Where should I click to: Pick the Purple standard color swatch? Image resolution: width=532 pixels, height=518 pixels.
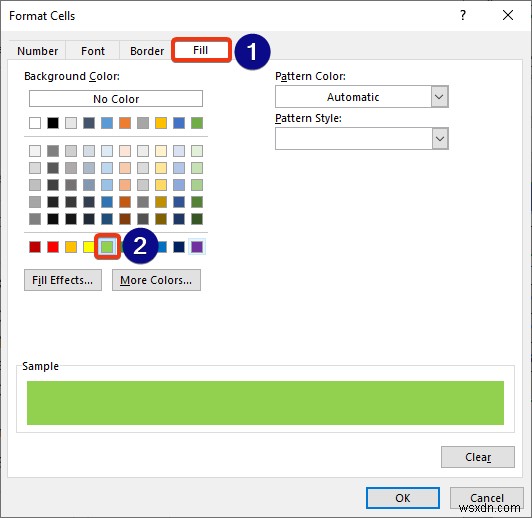click(x=197, y=247)
